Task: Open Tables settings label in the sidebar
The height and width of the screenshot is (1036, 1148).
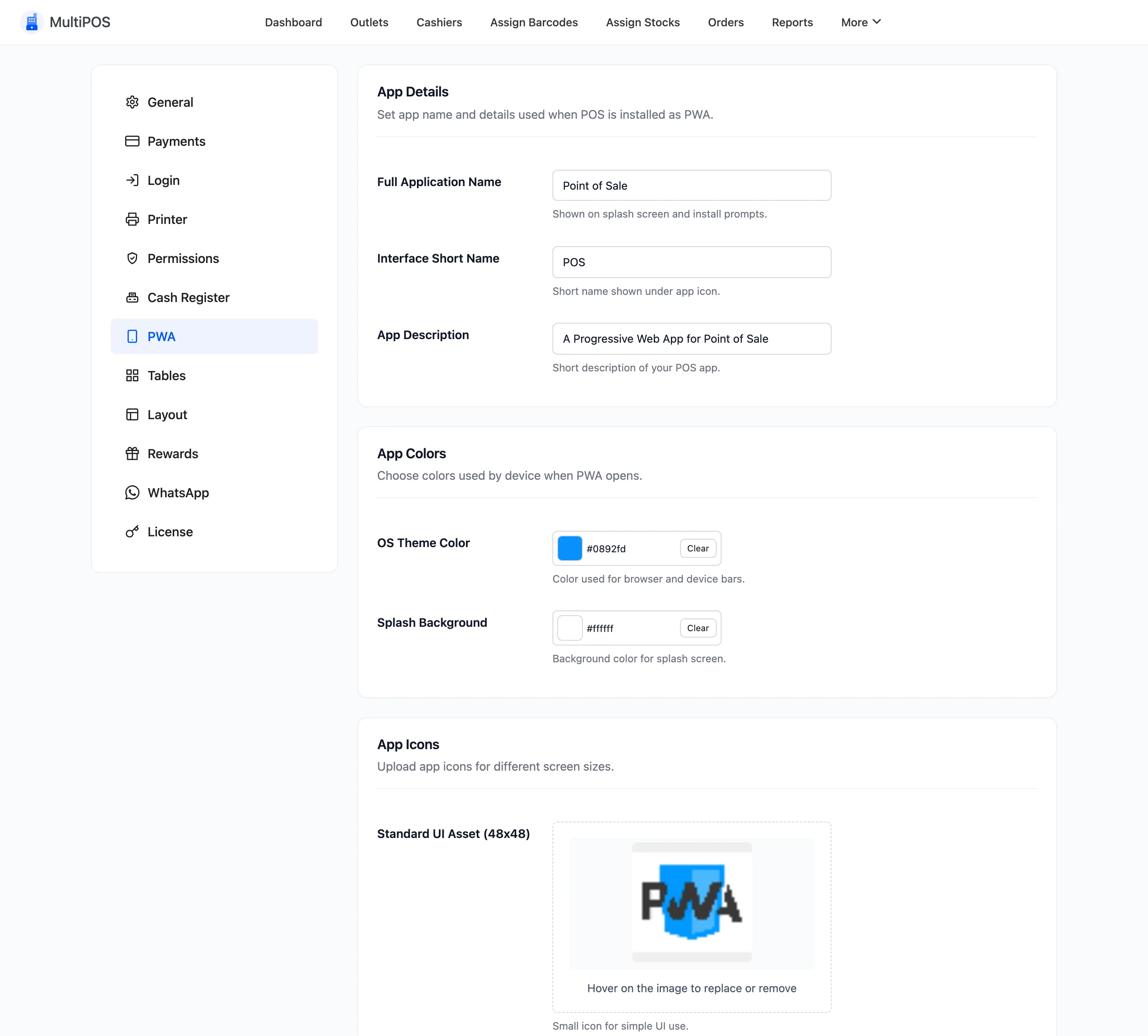Action: tap(166, 376)
